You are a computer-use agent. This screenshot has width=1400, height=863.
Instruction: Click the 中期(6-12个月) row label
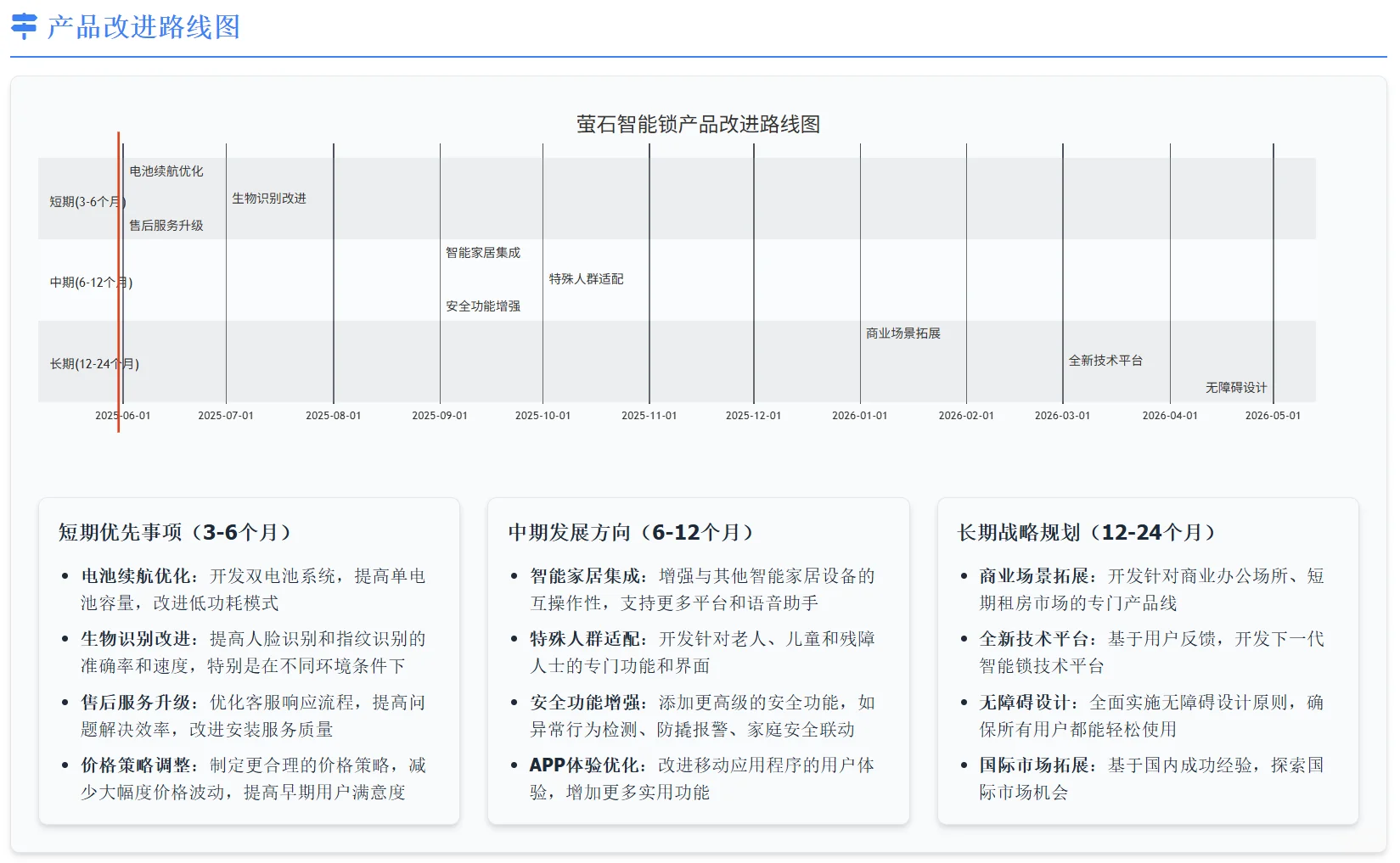point(91,283)
